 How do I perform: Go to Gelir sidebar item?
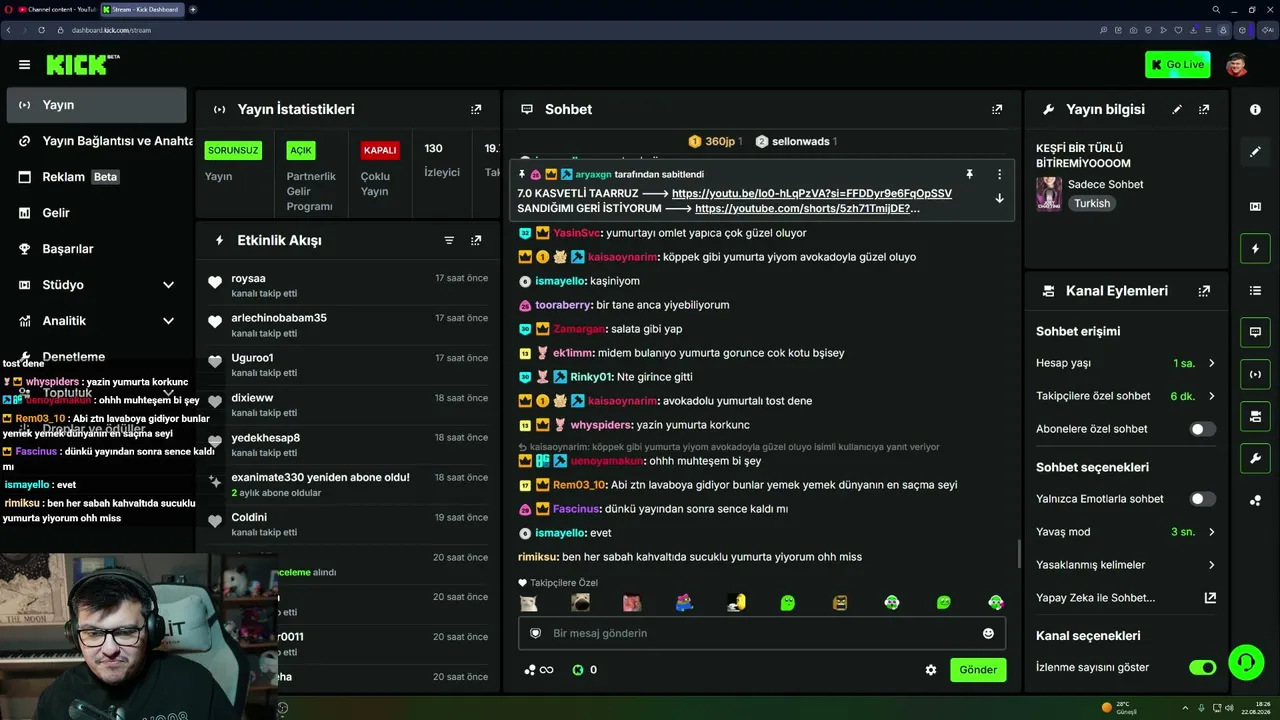click(96, 213)
